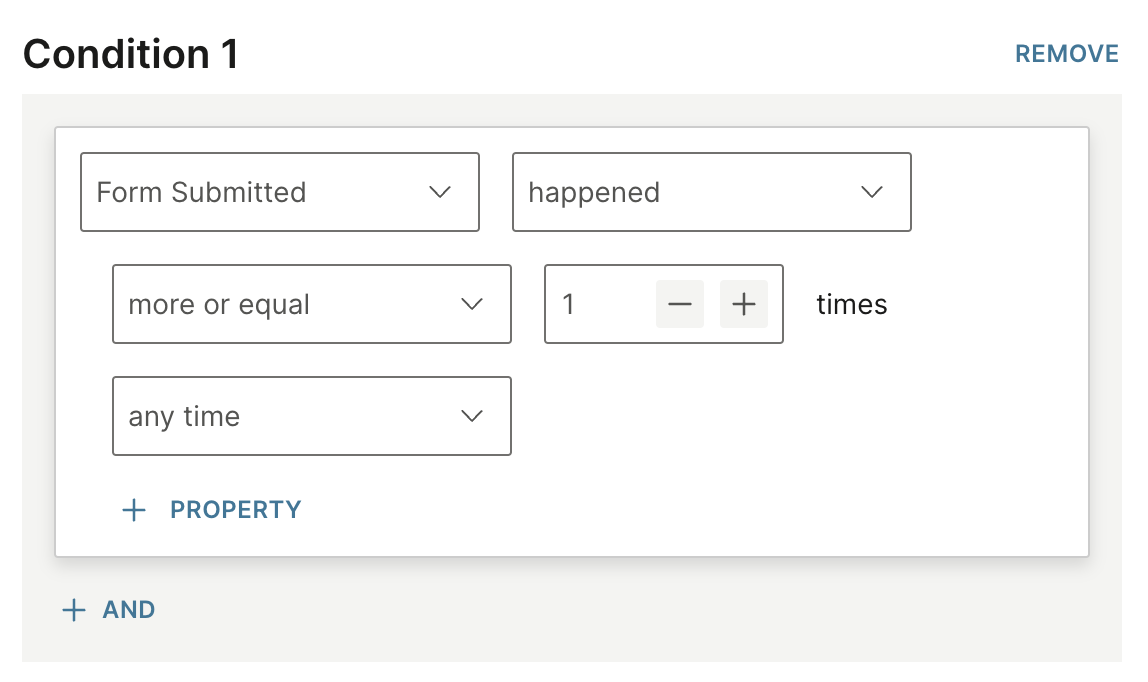Click the plus icon to increase times count
Screen dimensions: 1148x682
tap(743, 304)
